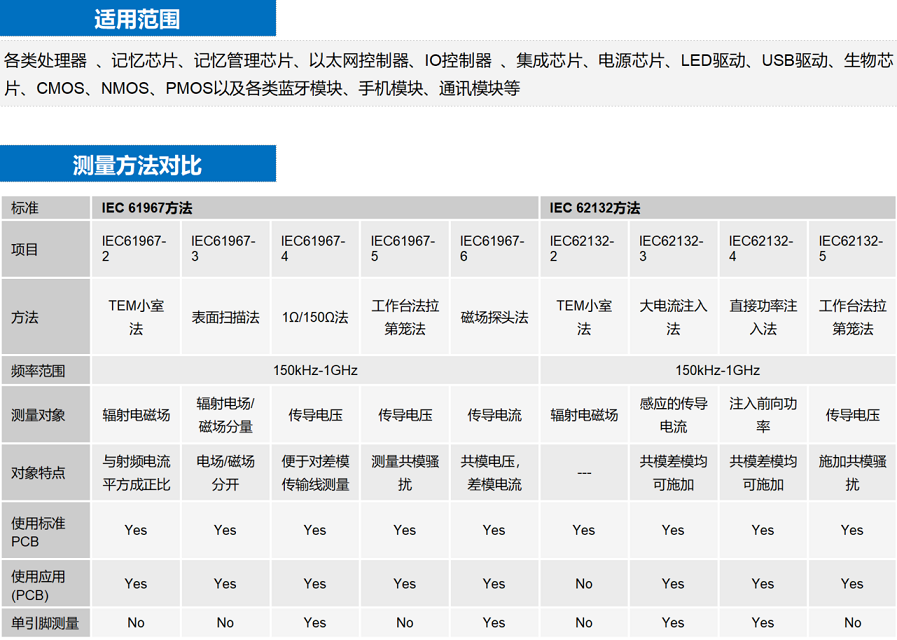Click 单引脚测量 No under IEC61967-2
Image resolution: width=897 pixels, height=640 pixels.
[136, 623]
